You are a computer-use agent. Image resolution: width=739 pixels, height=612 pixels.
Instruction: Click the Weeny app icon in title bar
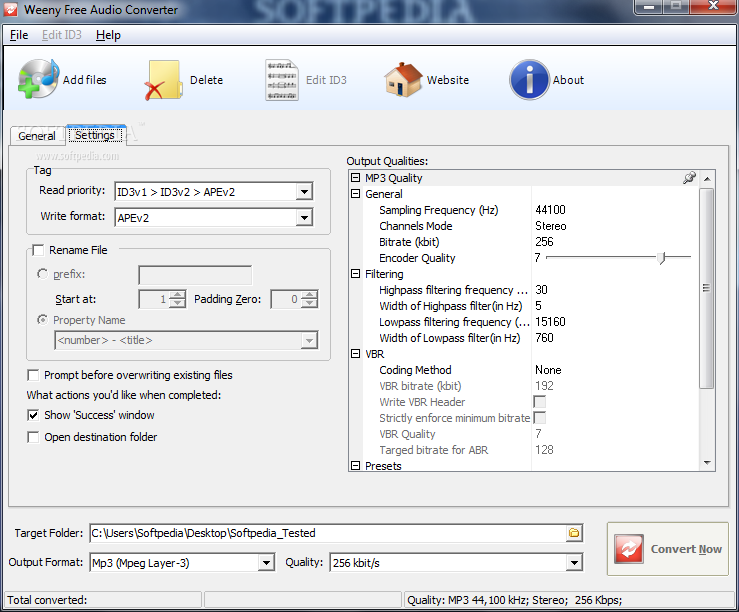(11, 9)
